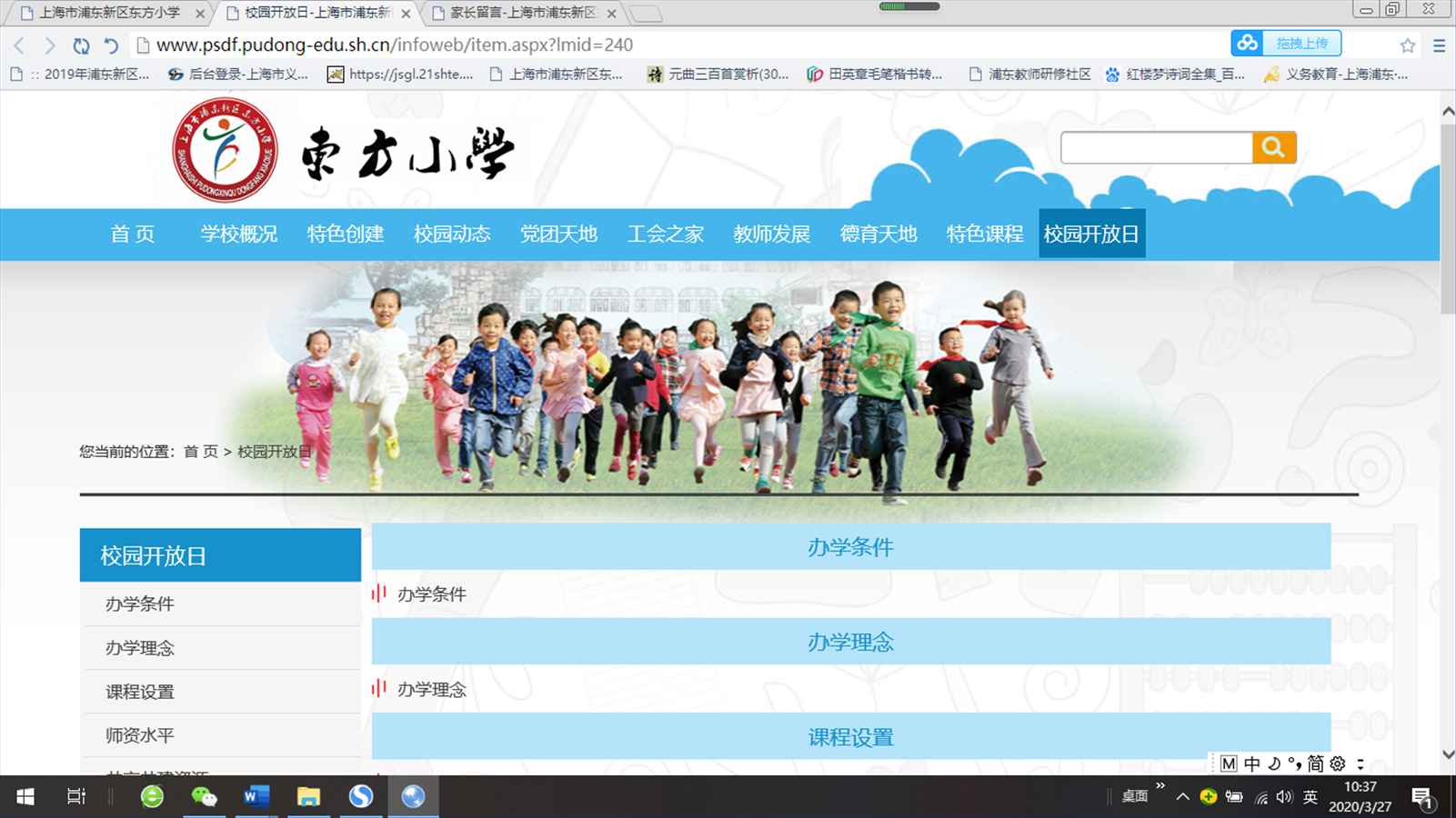Expand the hidden system tray icons chevron

click(x=1182, y=797)
